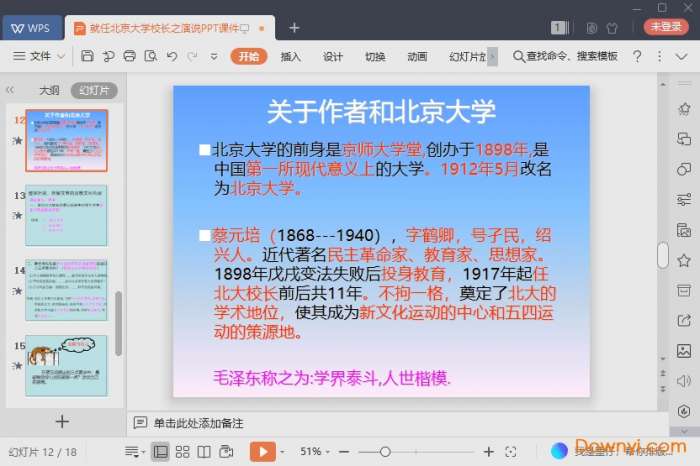Click the slide title 关于作者和北京大学

coord(381,112)
